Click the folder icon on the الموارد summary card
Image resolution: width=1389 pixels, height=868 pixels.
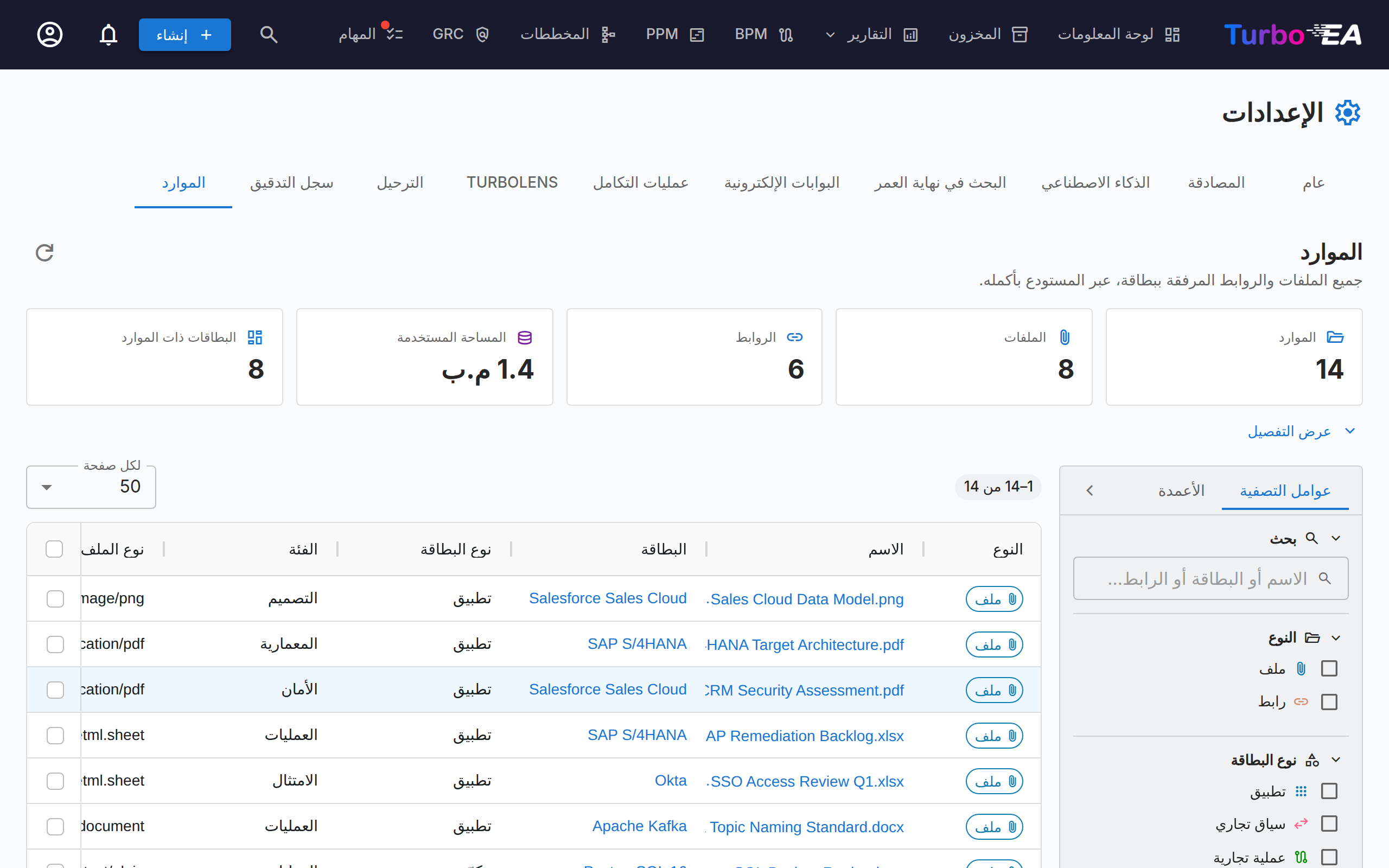pos(1335,337)
